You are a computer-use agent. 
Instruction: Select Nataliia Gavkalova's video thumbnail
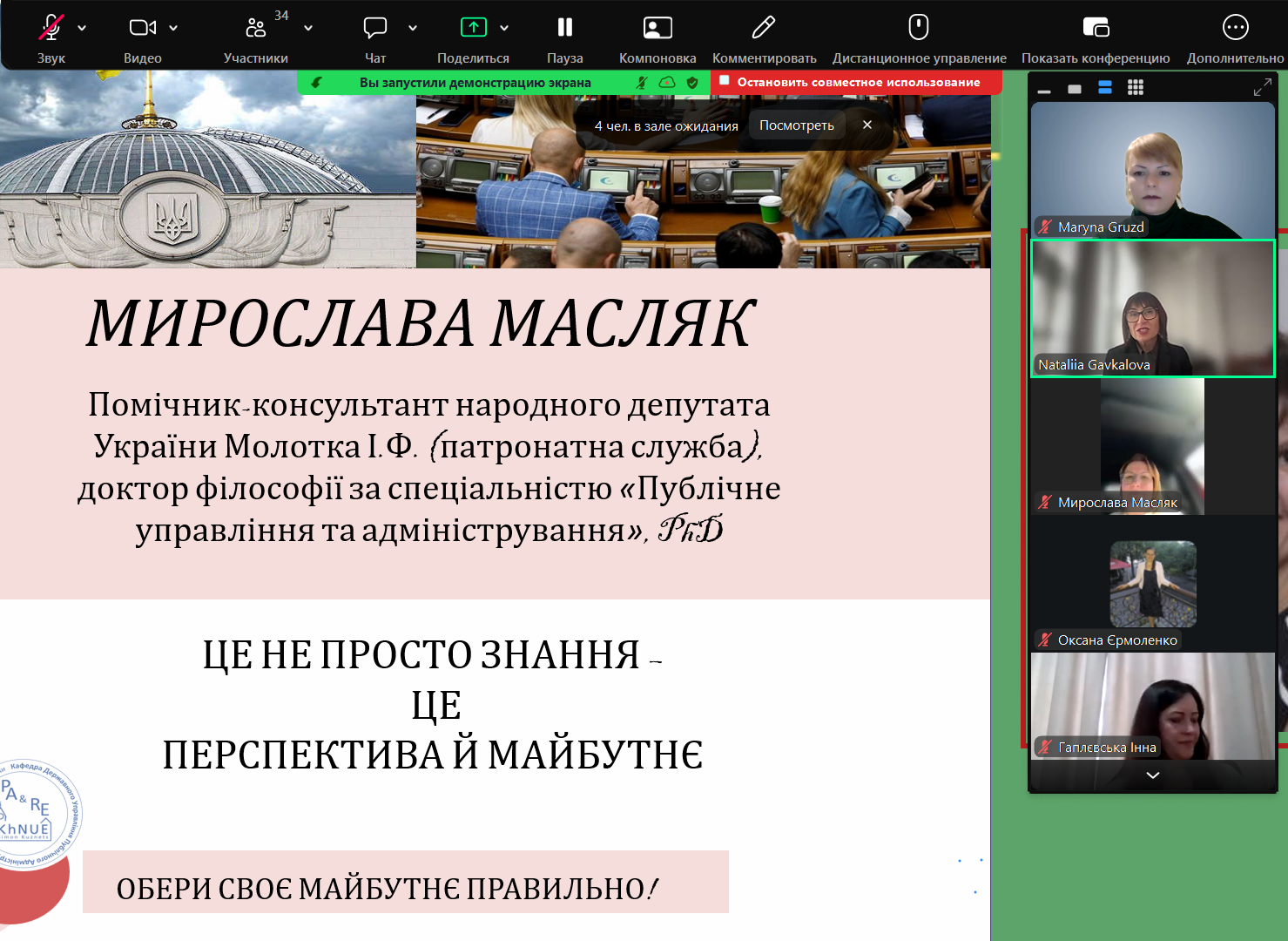(x=1152, y=308)
